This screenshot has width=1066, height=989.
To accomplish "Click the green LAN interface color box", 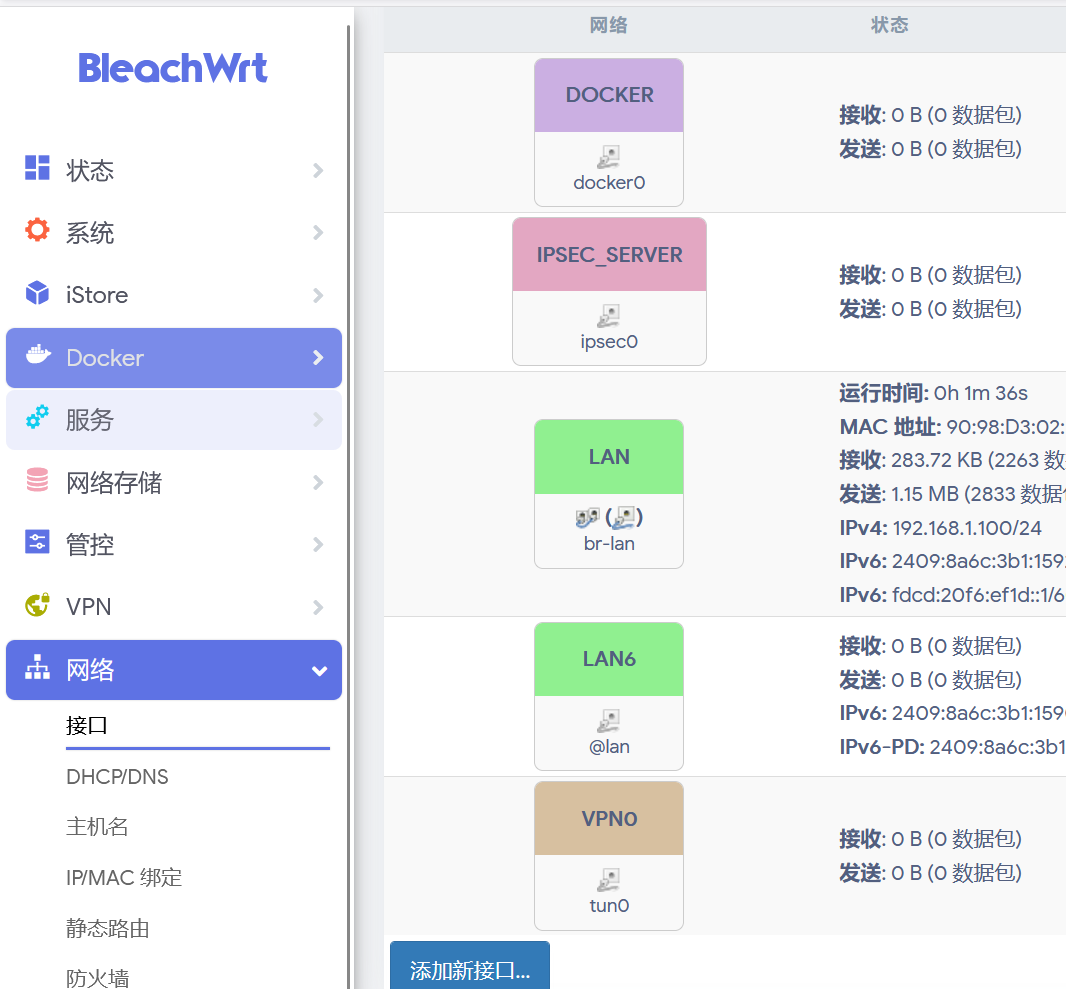I will click(609, 457).
